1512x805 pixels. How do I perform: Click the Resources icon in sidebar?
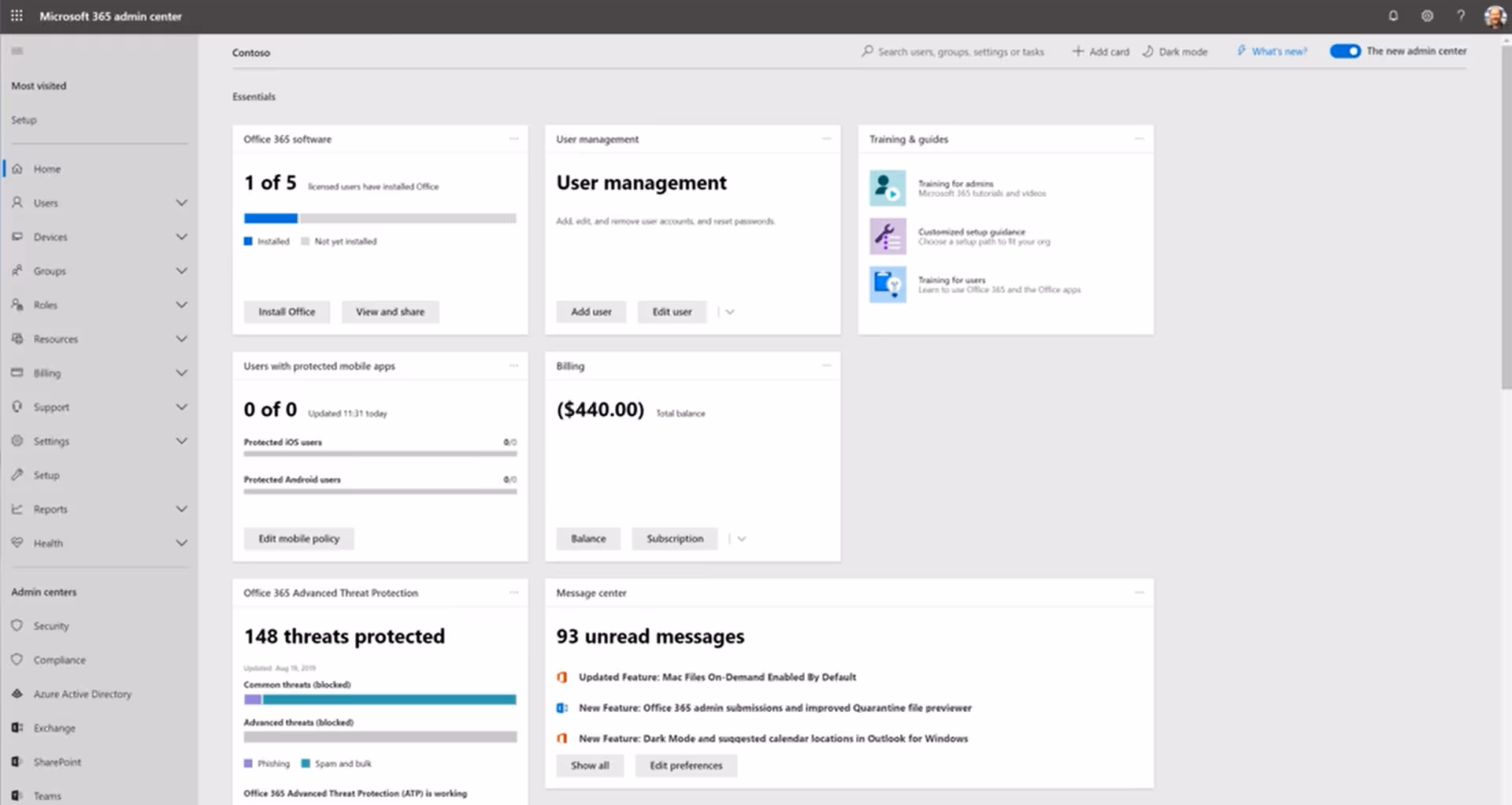click(17, 339)
